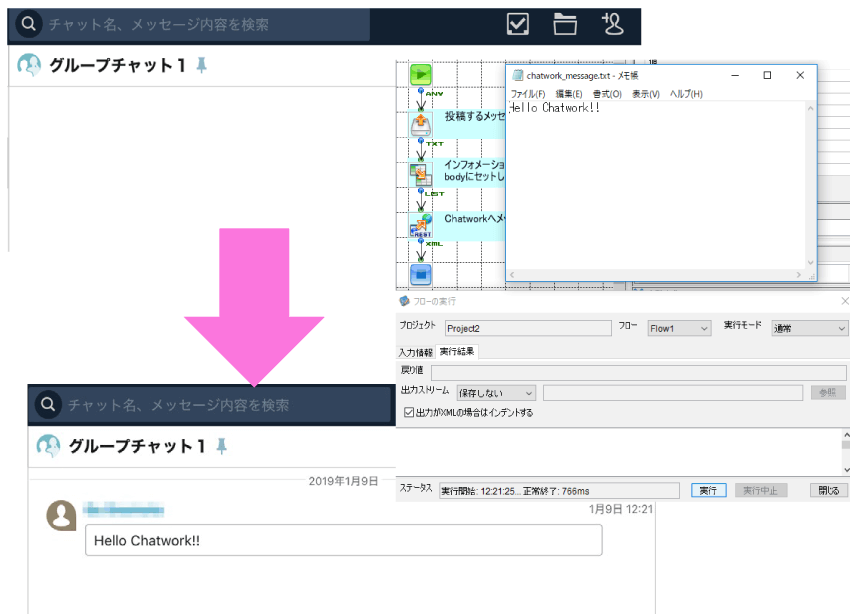This screenshot has height=614, width=850.
Task: Click Notepad text area with Hello Chatwork!!
Action: tap(657, 185)
